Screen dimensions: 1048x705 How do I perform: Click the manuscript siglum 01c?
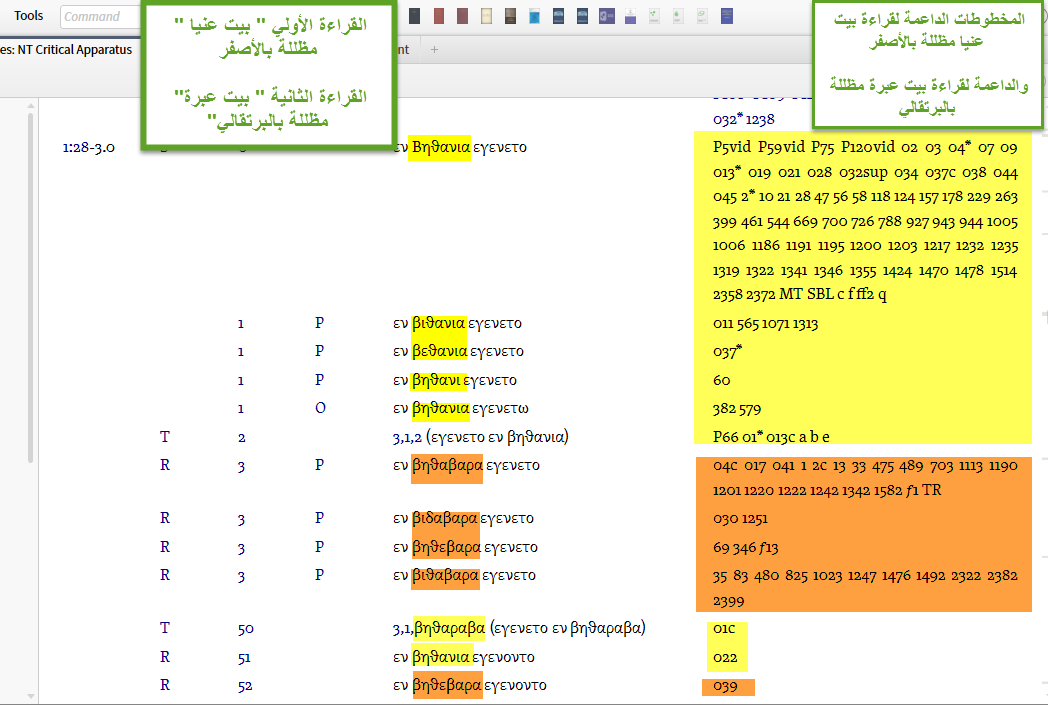[x=724, y=629]
